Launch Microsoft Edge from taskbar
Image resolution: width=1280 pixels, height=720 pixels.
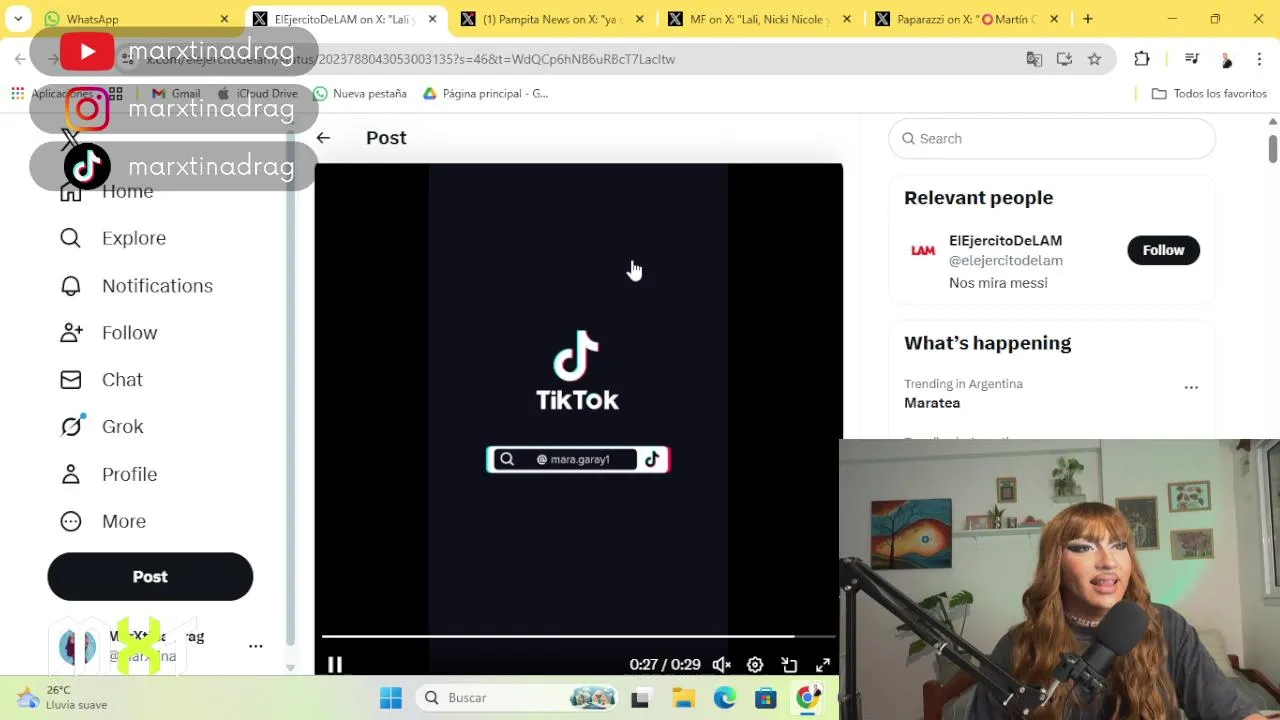724,698
